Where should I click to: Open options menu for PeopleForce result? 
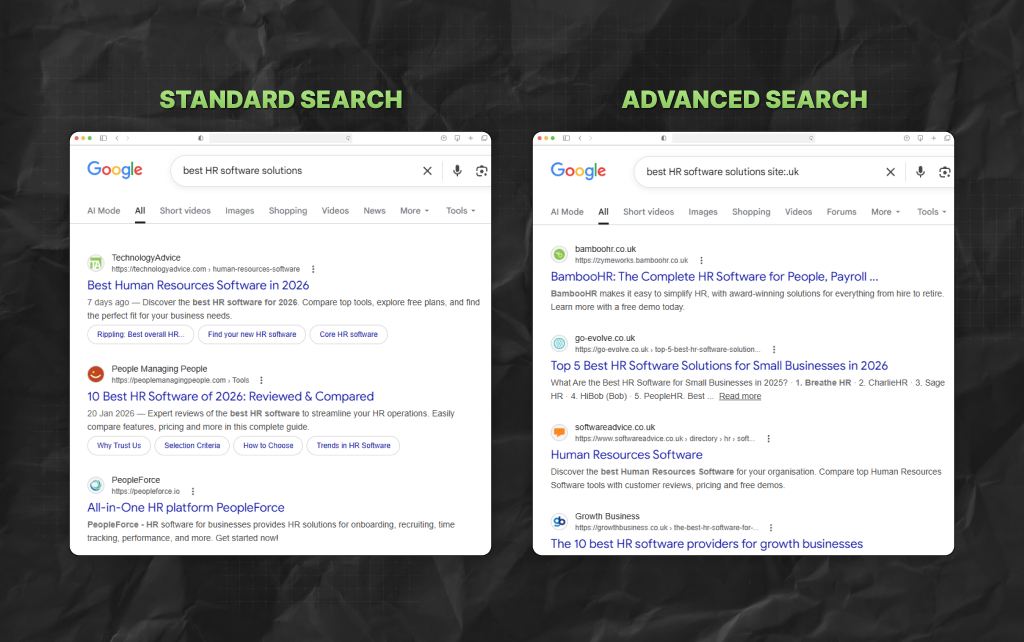193,491
